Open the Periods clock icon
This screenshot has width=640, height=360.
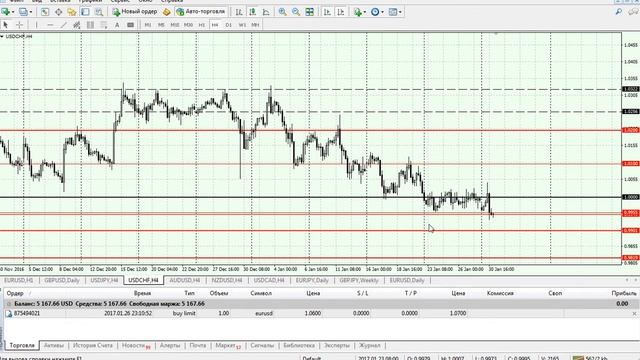point(375,12)
